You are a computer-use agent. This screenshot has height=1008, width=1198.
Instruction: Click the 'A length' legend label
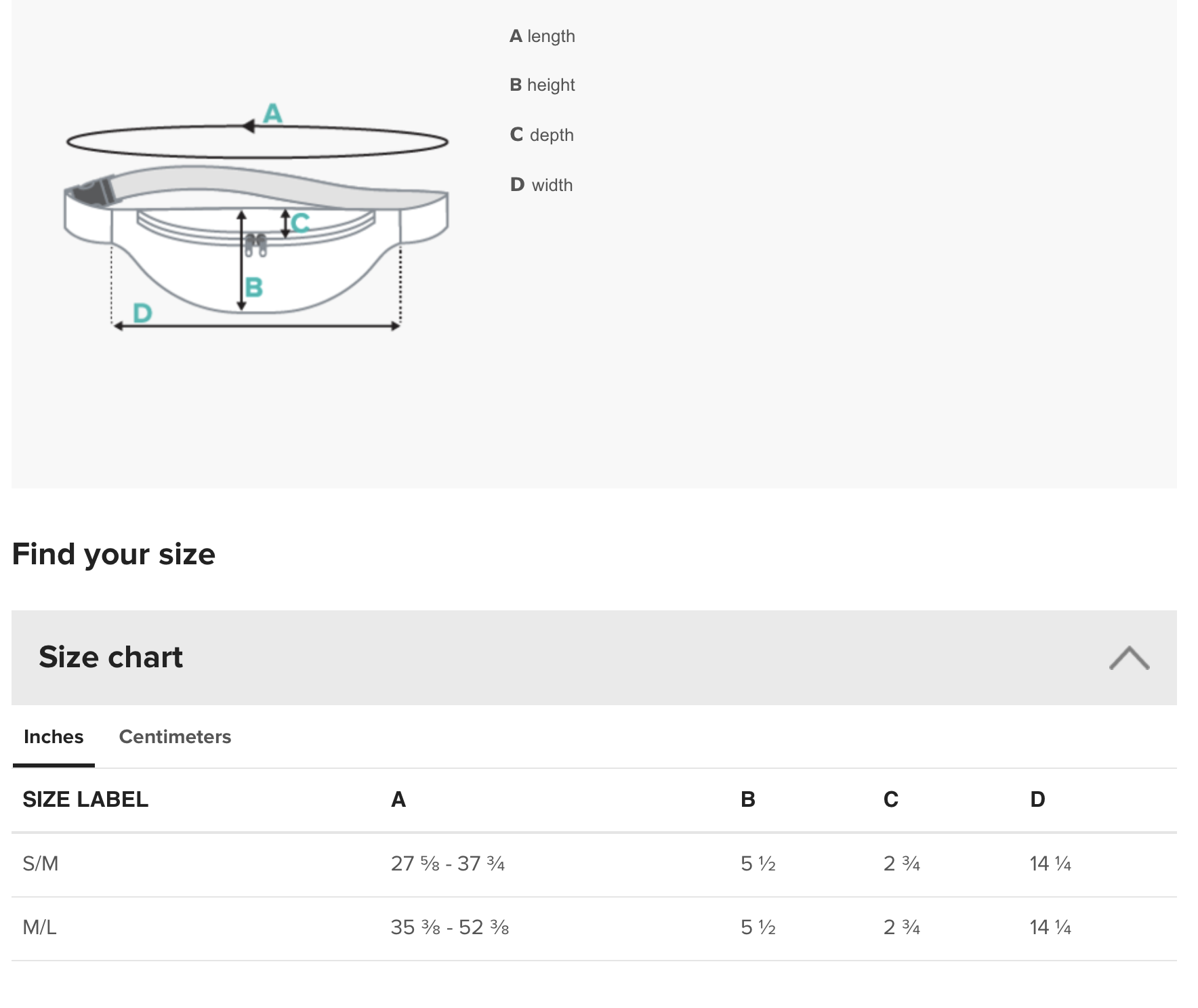(x=542, y=36)
